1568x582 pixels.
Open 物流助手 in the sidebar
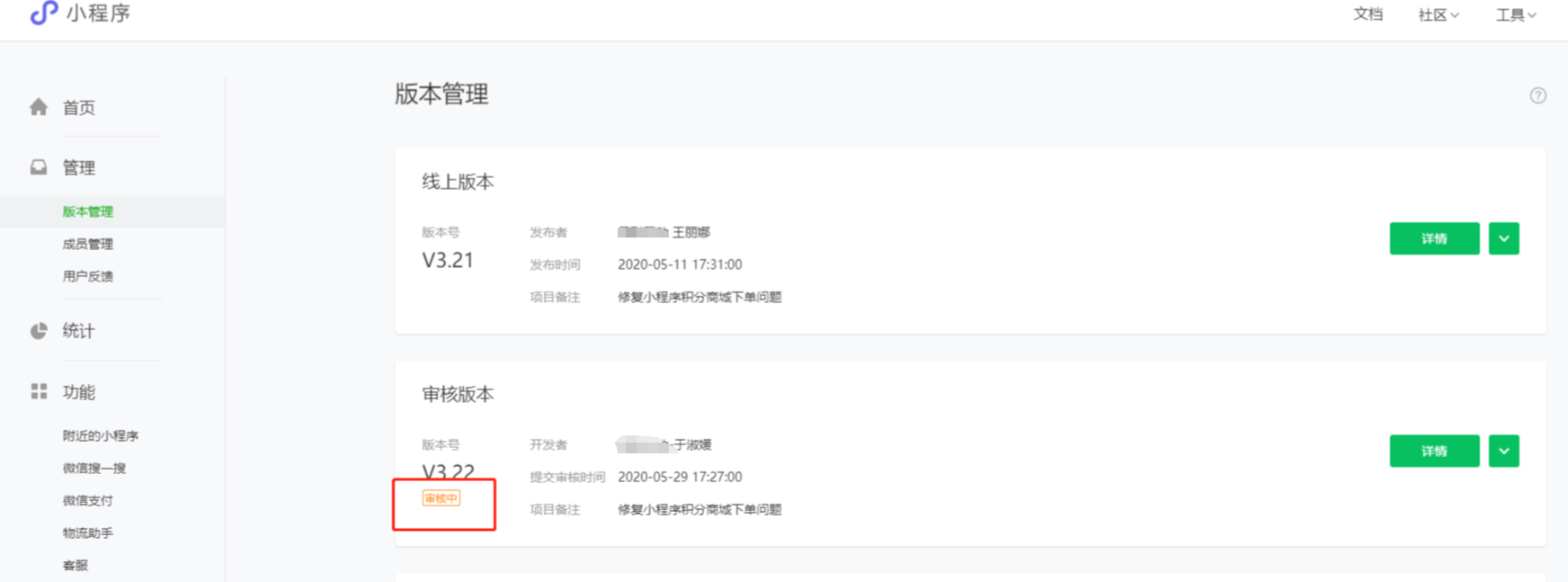[88, 533]
